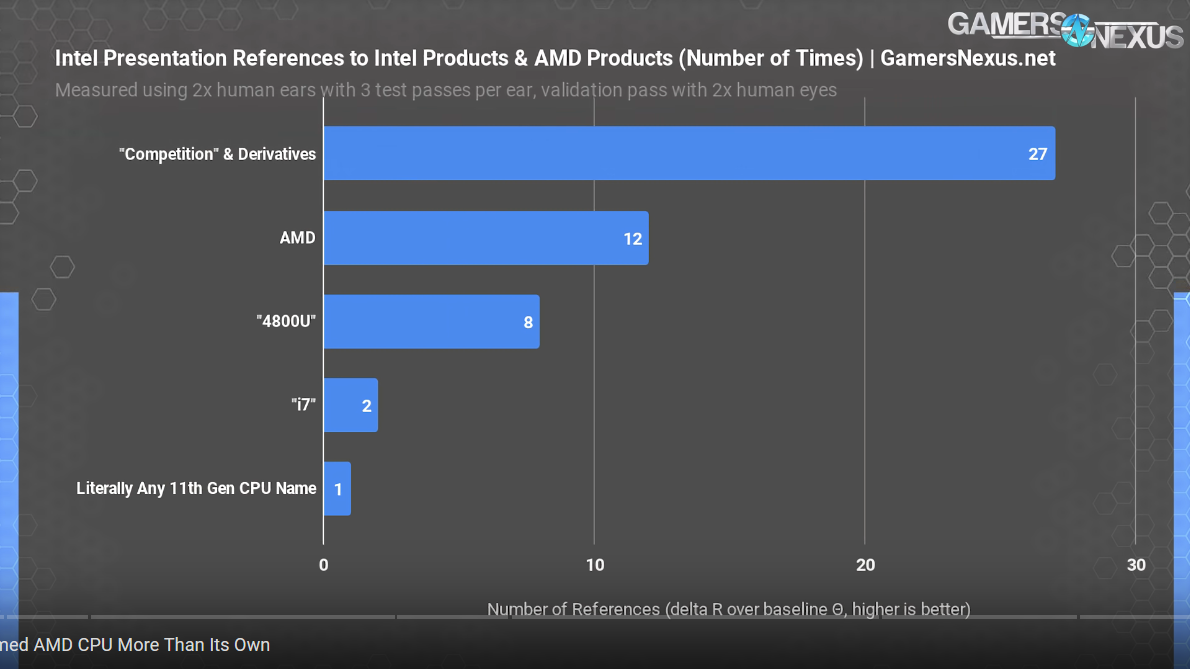
Task: Click the "4800U" bar
Action: 430,321
